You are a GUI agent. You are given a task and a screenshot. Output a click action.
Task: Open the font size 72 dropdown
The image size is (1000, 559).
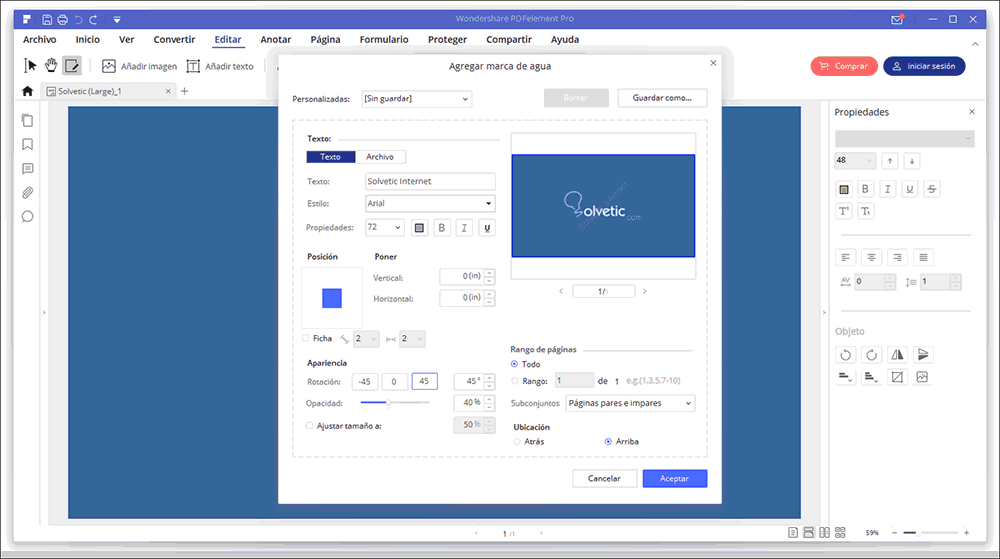pyautogui.click(x=385, y=228)
